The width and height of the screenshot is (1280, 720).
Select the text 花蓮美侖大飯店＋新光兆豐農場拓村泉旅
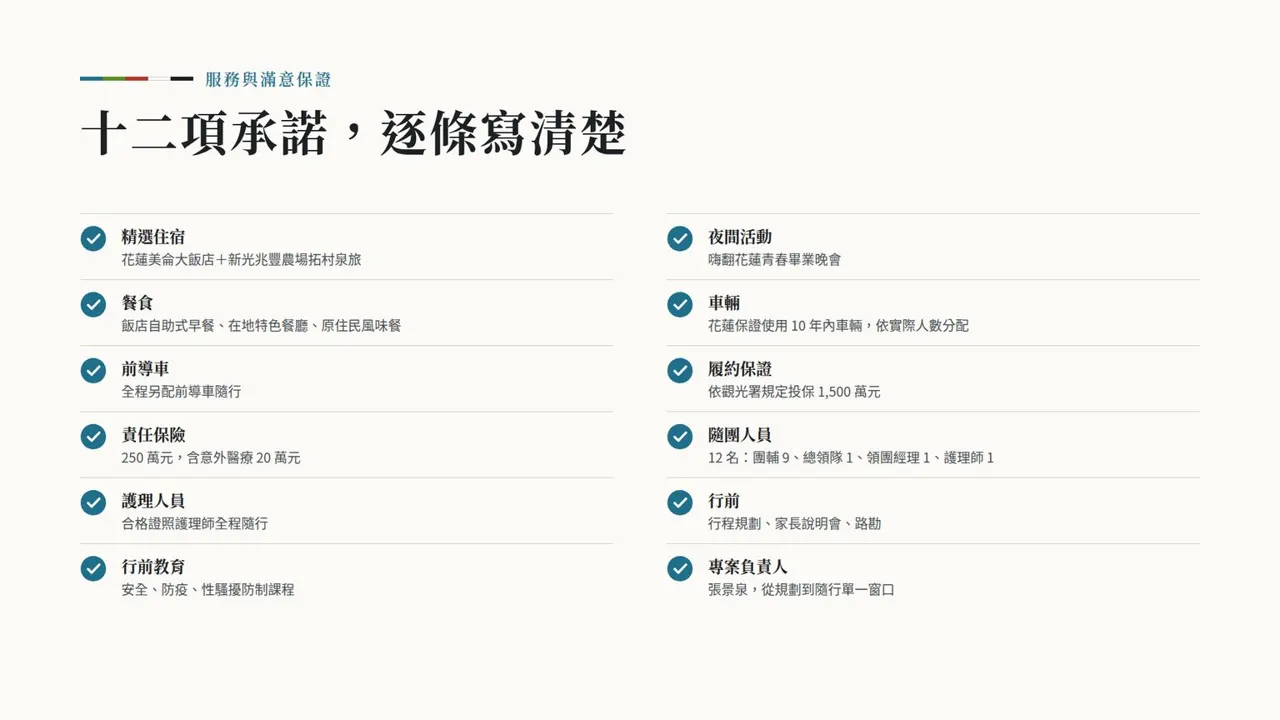click(x=241, y=260)
